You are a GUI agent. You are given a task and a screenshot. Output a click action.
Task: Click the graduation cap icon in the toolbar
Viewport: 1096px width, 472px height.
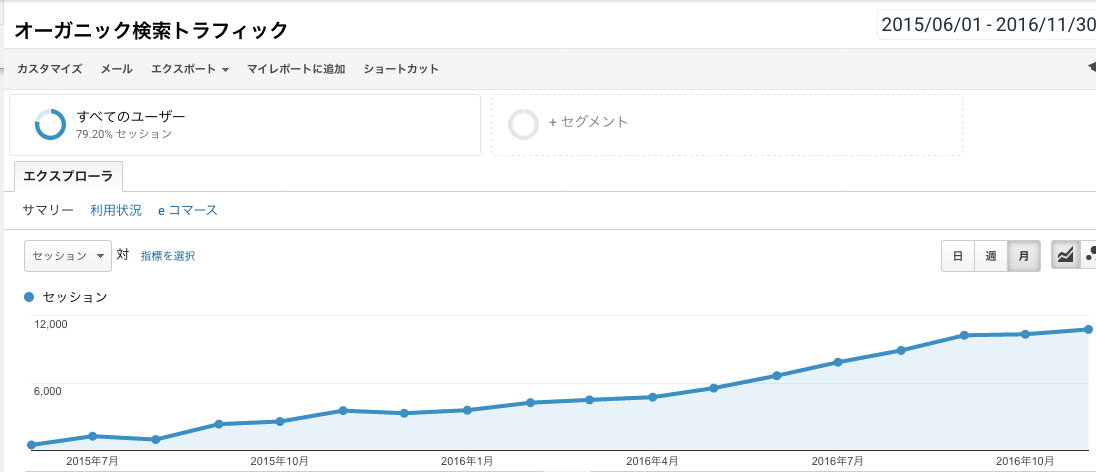click(x=1092, y=68)
